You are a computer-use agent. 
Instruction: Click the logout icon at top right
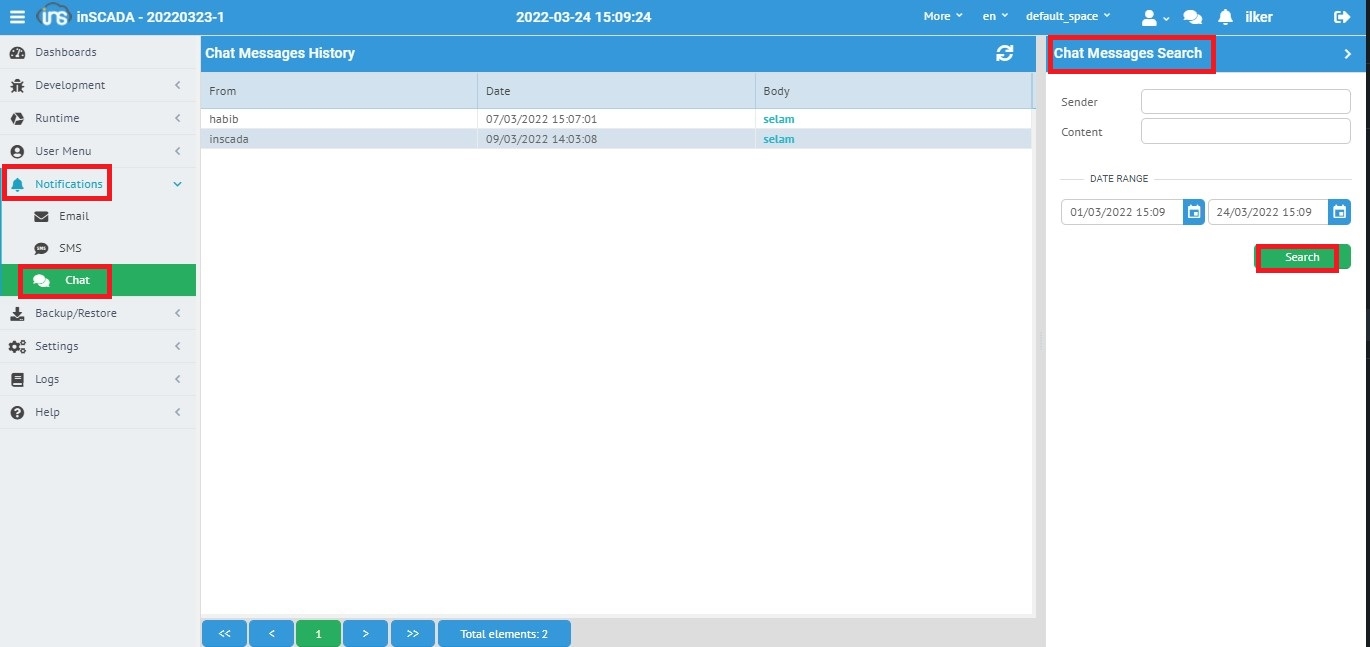[x=1342, y=17]
